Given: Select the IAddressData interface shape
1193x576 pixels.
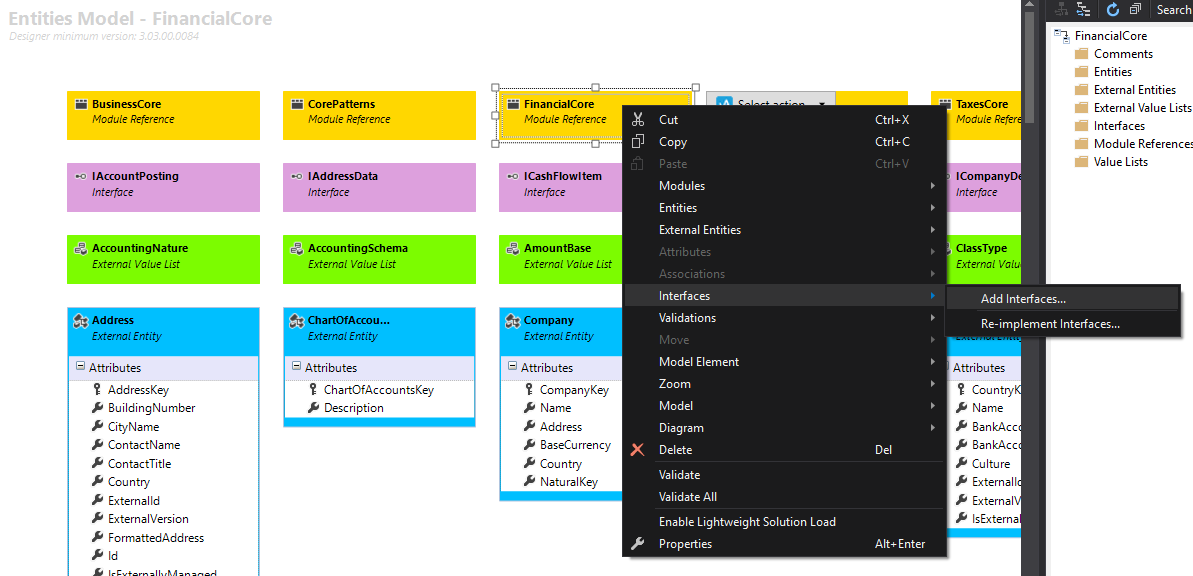Looking at the screenshot, I should point(379,187).
